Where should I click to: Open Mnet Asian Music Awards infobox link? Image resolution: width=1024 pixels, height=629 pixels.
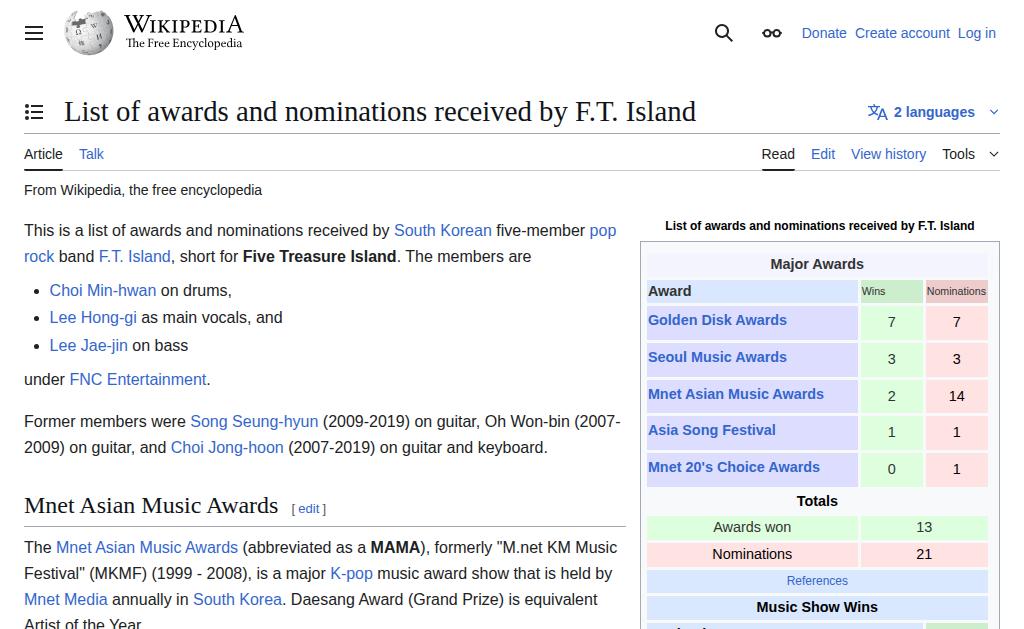click(x=735, y=395)
